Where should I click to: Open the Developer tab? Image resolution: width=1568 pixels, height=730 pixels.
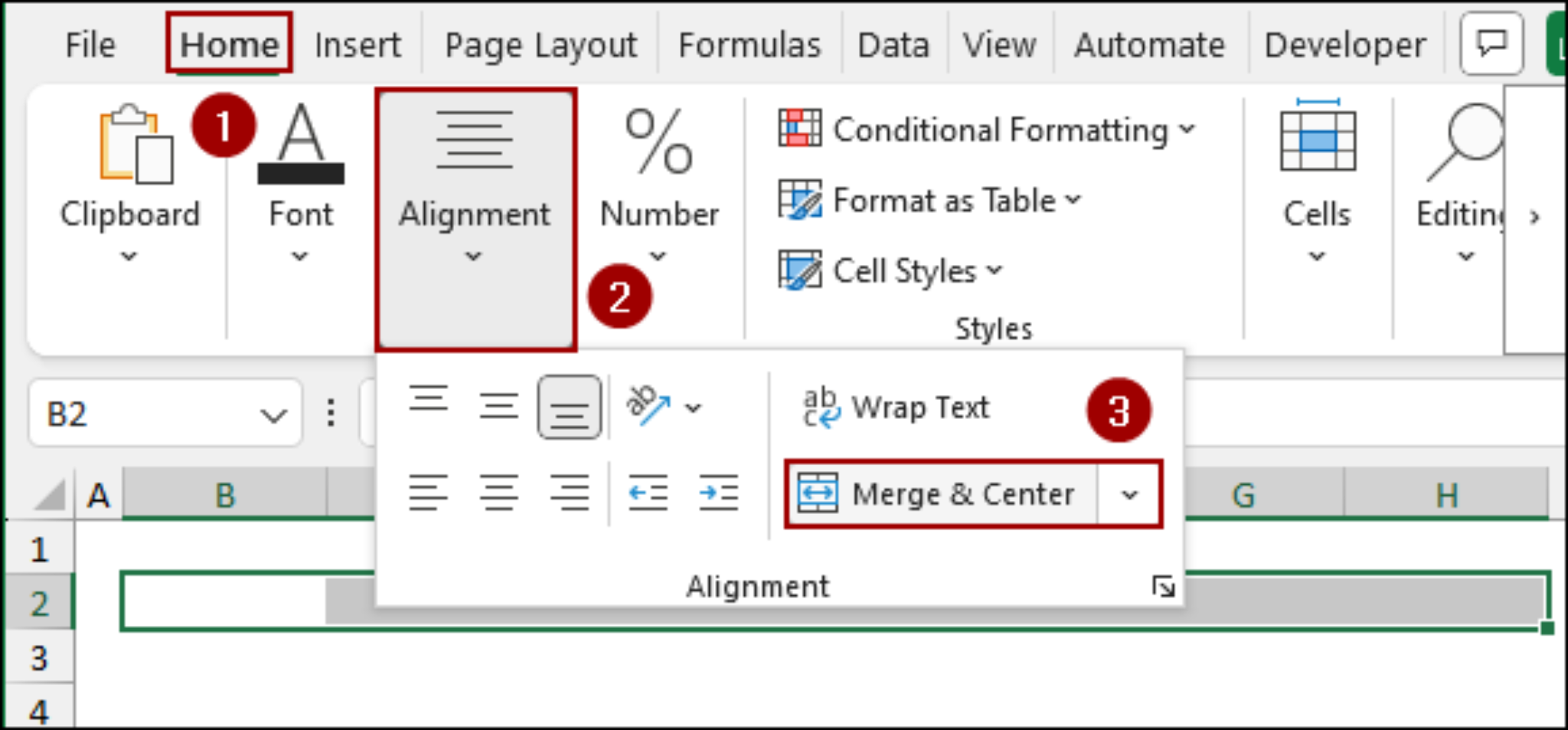1345,44
